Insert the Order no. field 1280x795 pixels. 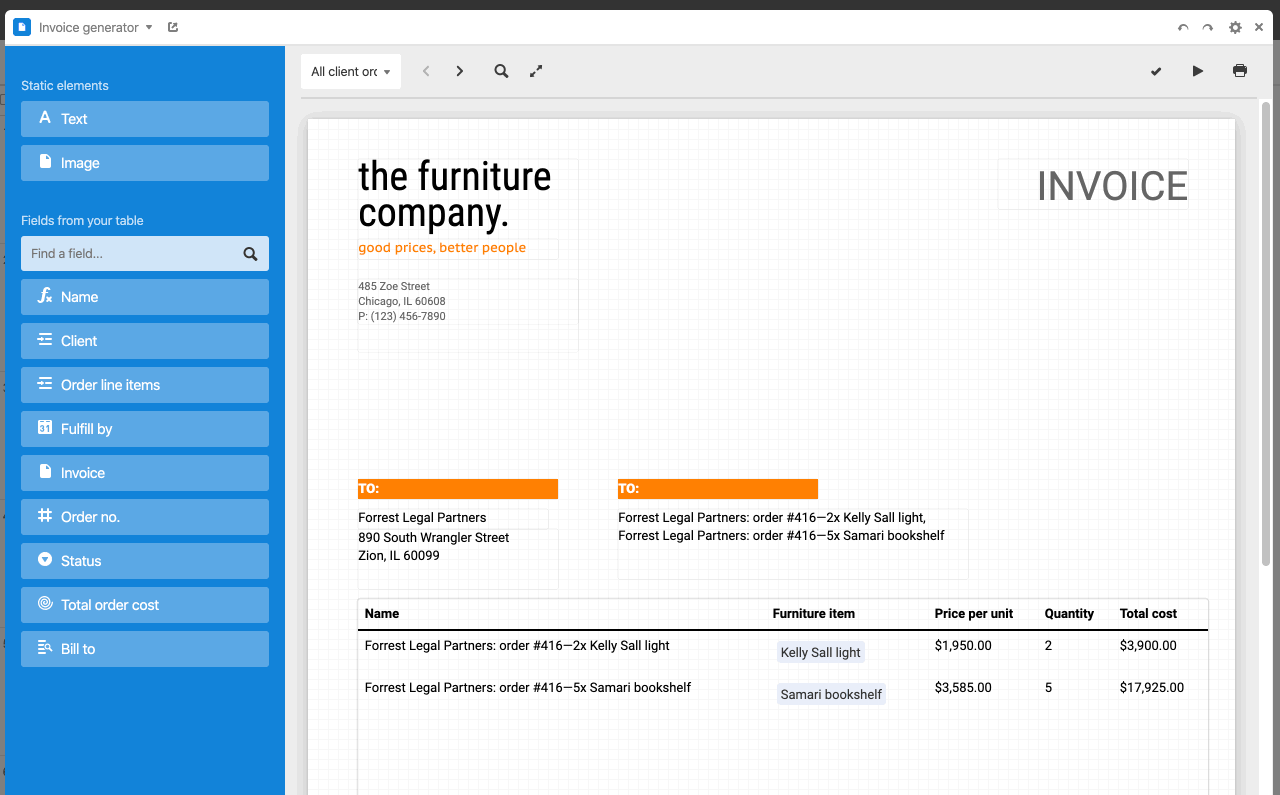145,517
